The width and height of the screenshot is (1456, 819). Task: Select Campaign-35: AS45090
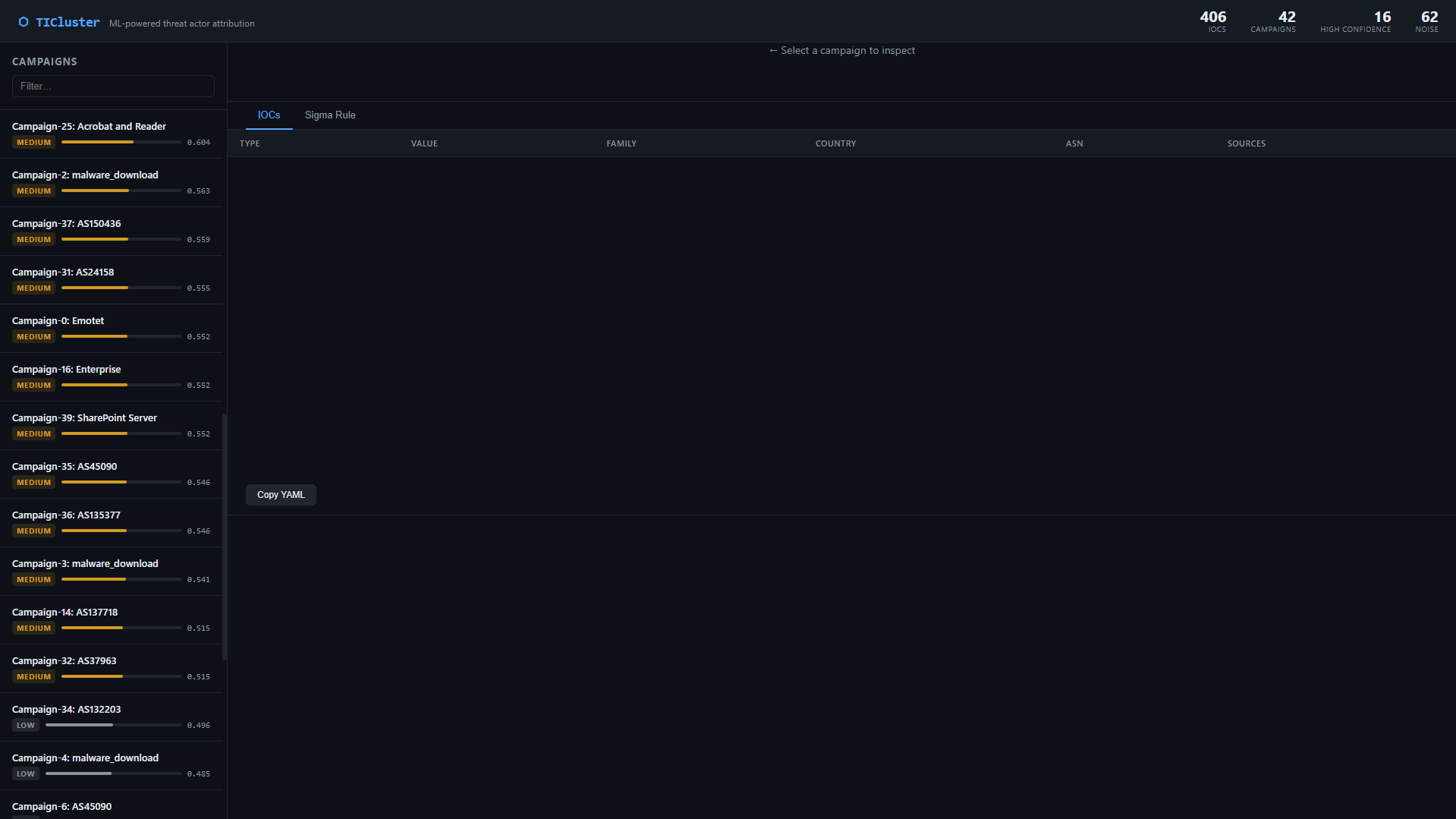tap(111, 474)
